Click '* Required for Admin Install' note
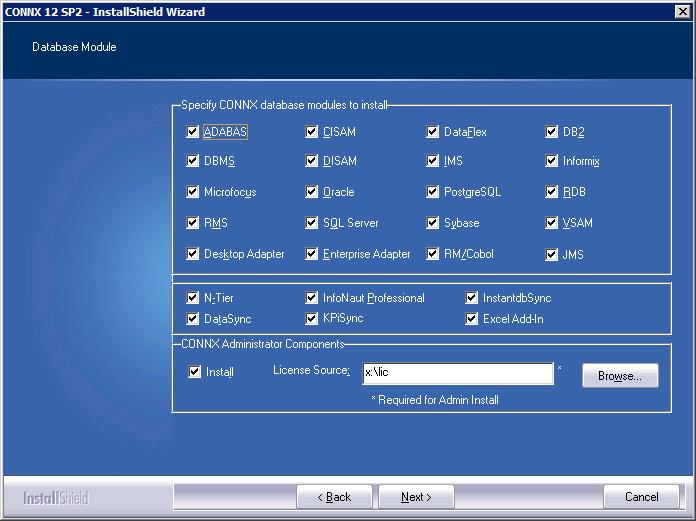The image size is (696, 521). tap(435, 400)
